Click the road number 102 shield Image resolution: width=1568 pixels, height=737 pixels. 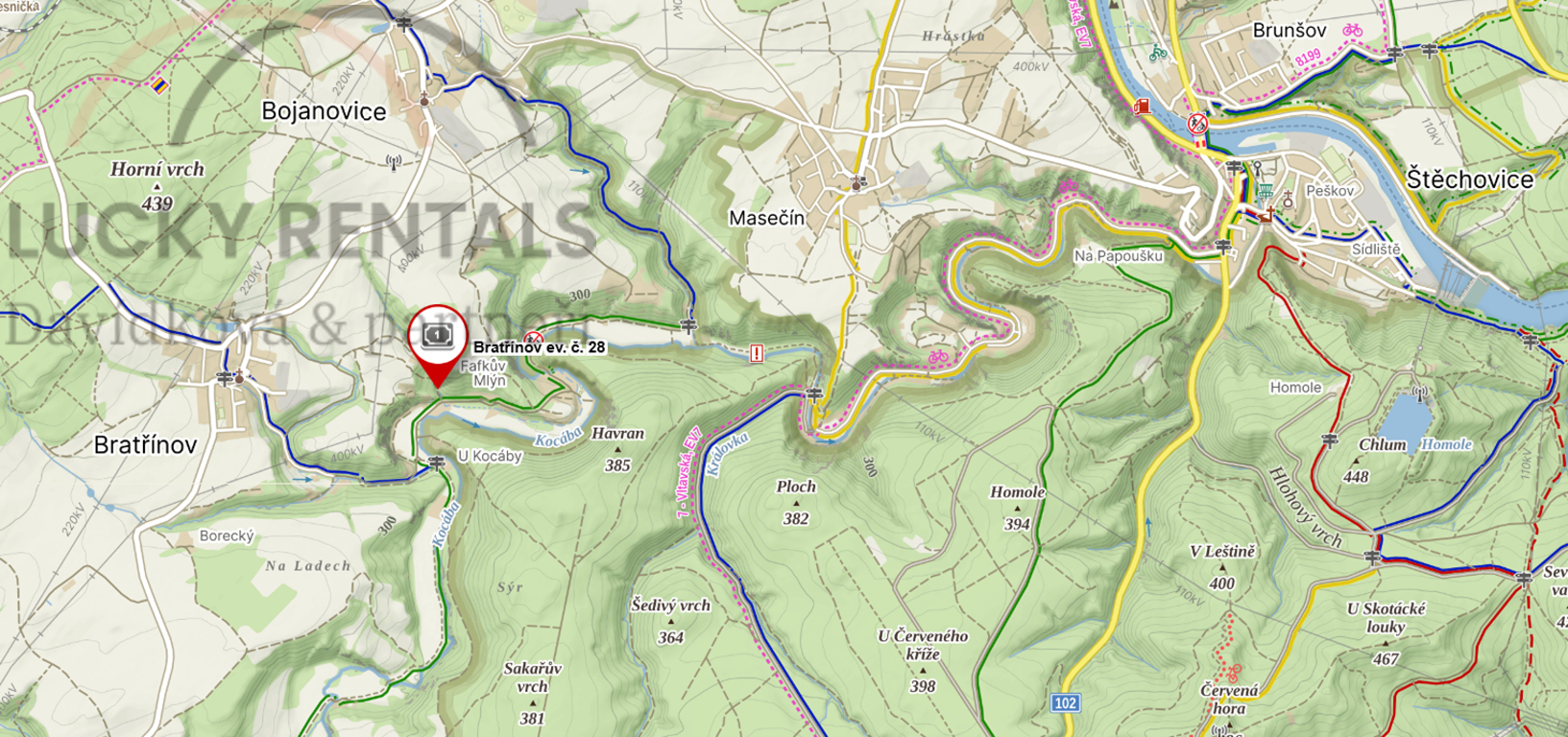[1065, 703]
